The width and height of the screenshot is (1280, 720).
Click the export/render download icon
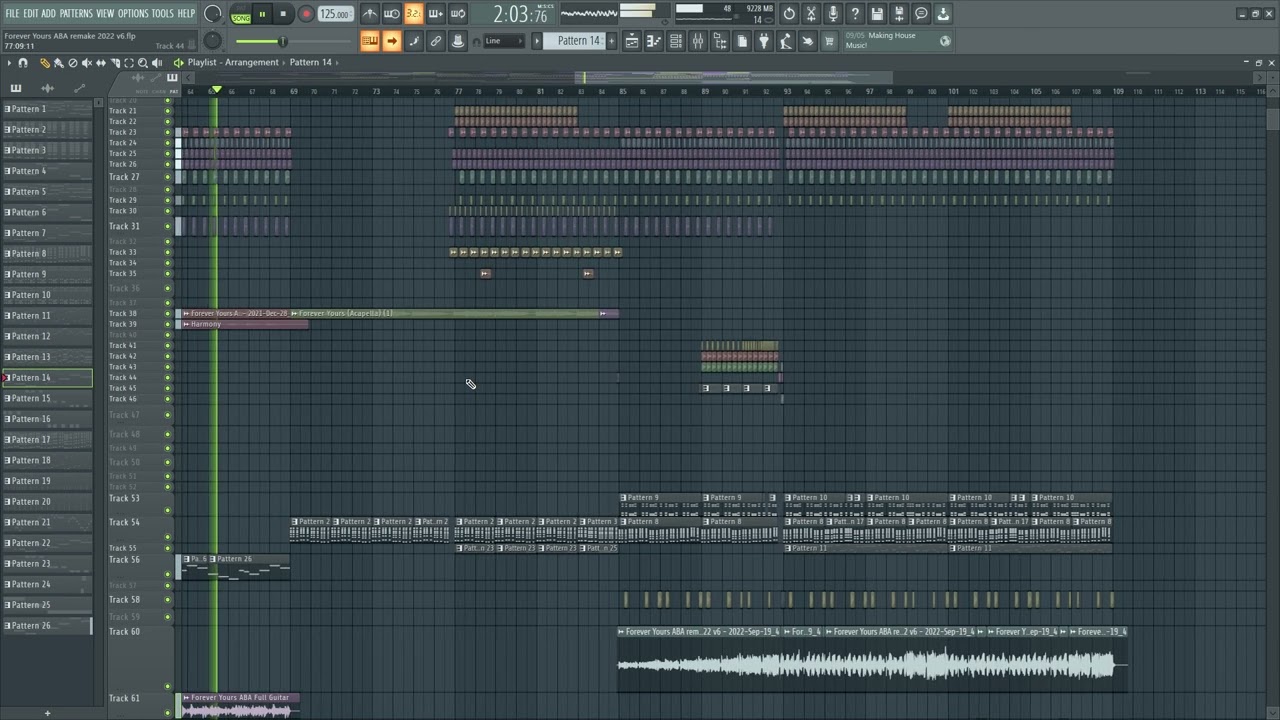click(x=943, y=14)
